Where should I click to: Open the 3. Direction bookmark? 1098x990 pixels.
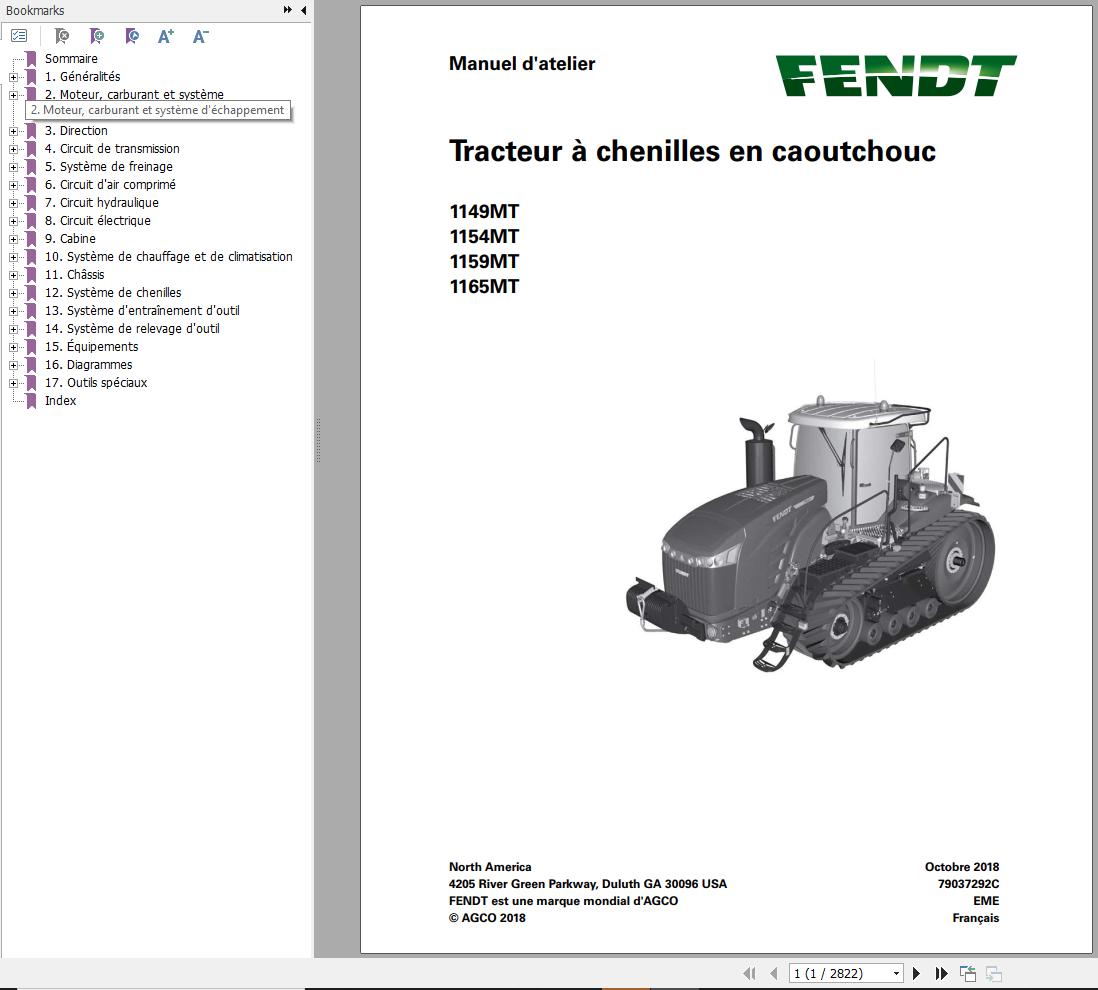pos(76,131)
